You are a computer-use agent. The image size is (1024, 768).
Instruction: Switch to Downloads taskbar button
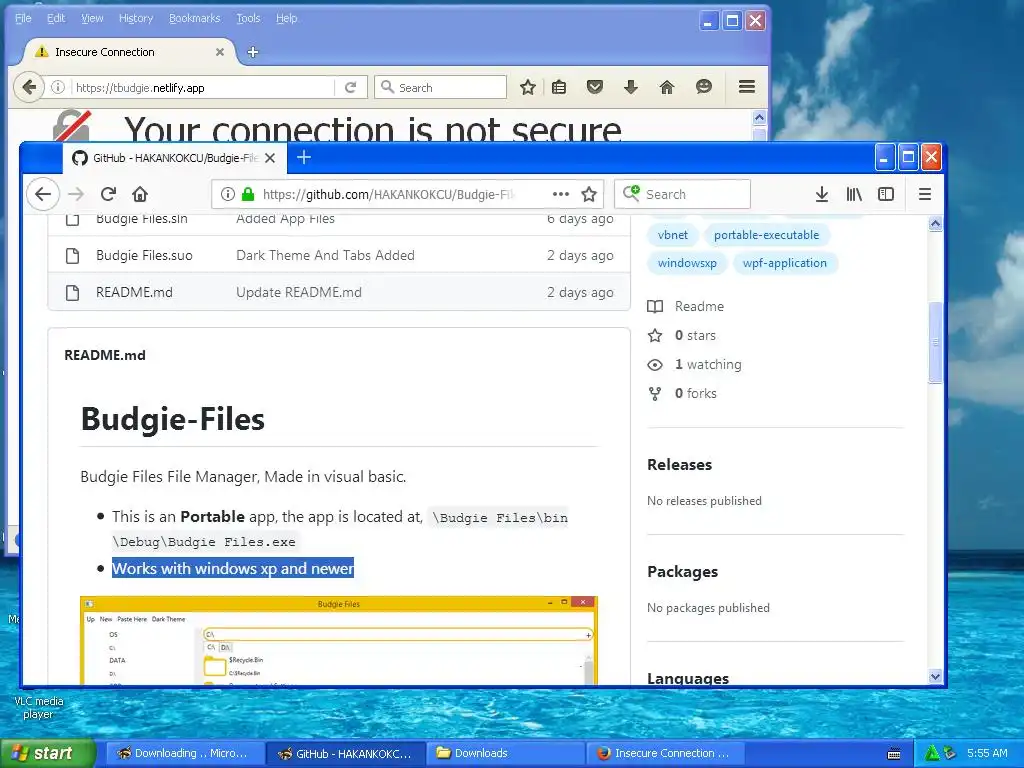click(x=507, y=754)
